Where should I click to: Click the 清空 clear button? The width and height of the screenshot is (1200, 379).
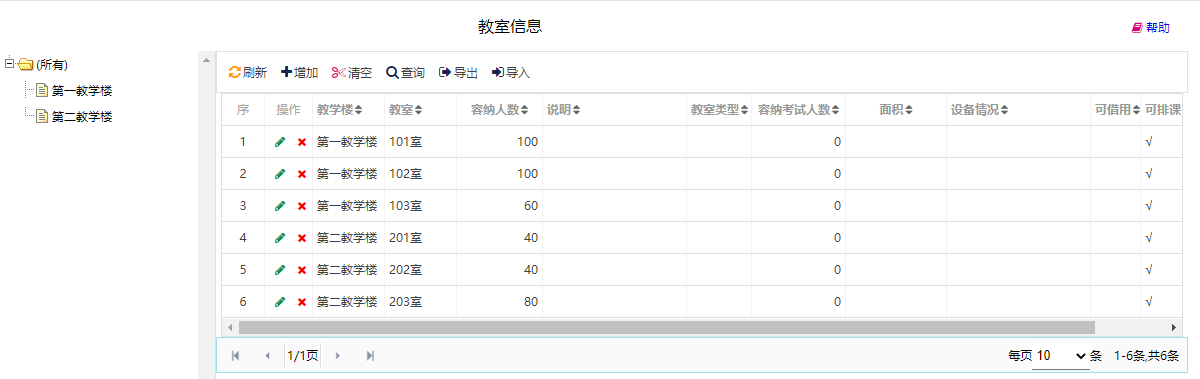tap(352, 73)
